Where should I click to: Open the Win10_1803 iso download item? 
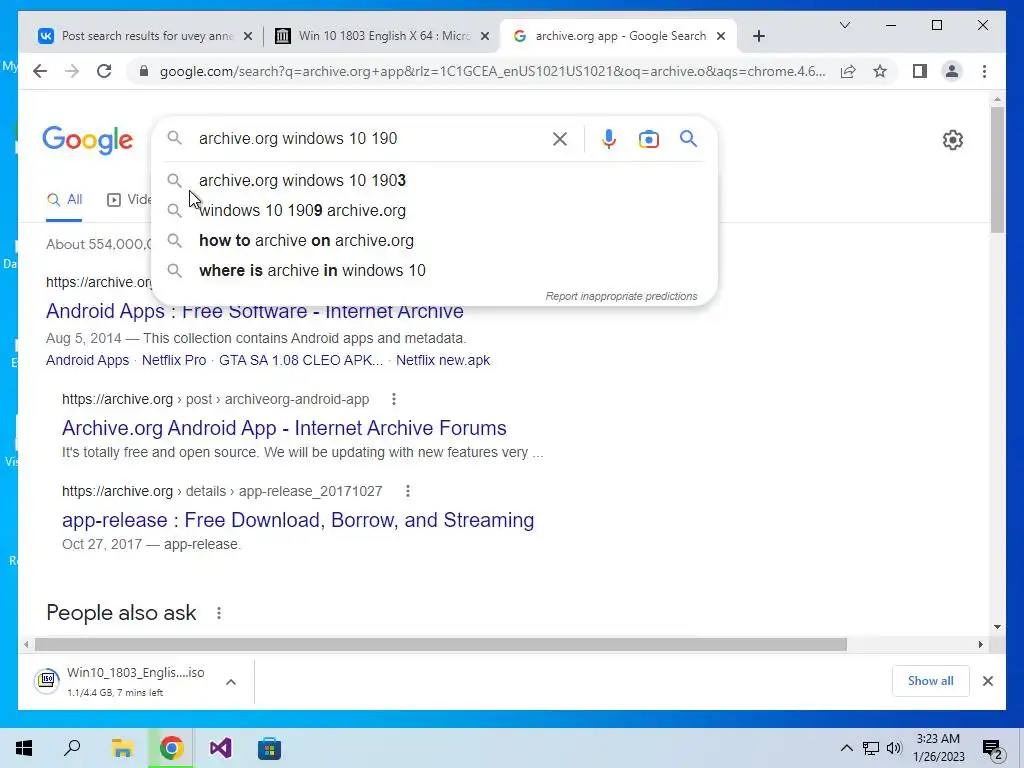click(x=124, y=681)
